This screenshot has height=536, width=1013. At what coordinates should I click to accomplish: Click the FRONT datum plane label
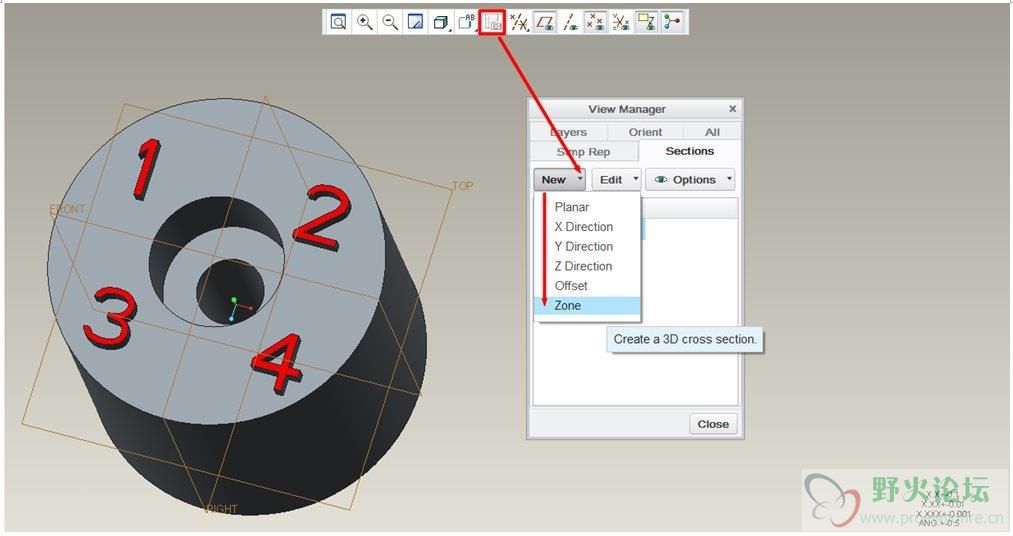click(x=67, y=209)
